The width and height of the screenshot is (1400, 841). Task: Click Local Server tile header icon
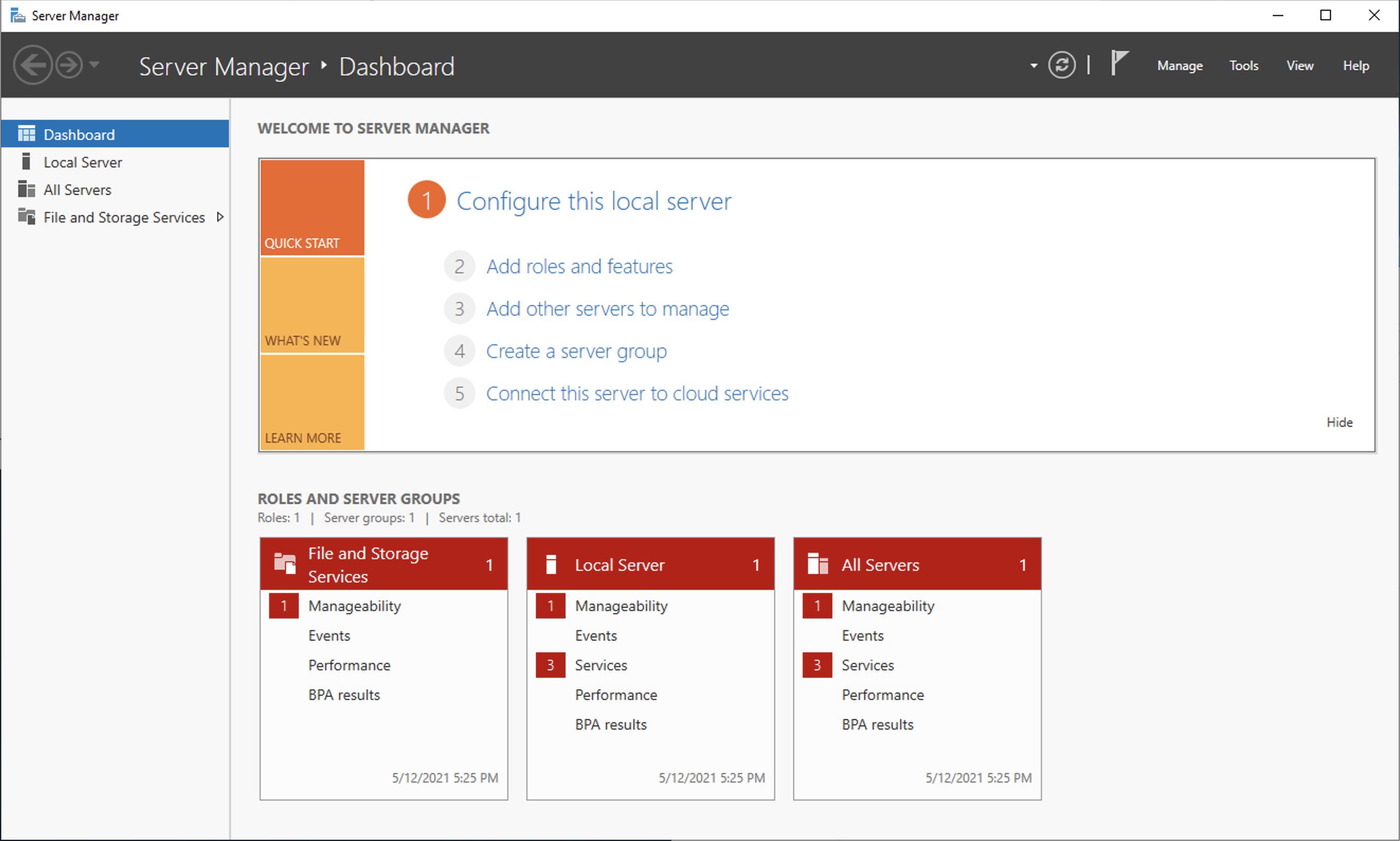tap(551, 565)
